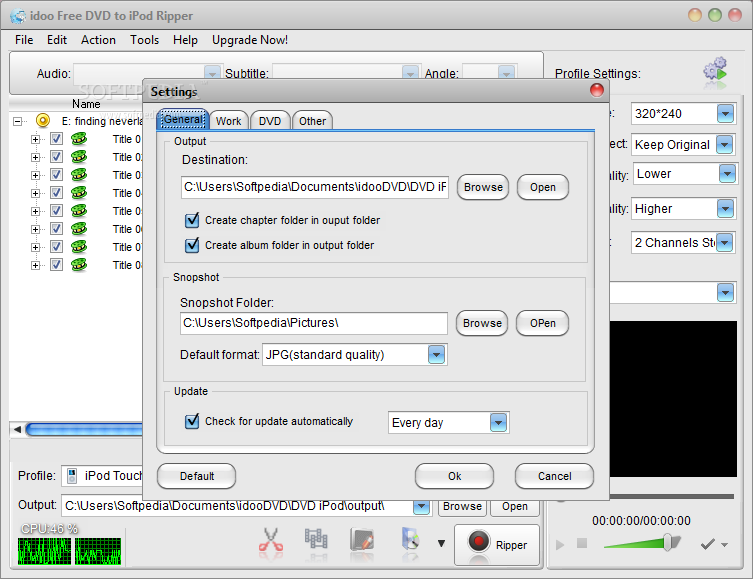Click the film reel icon of Title 01

click(79, 139)
